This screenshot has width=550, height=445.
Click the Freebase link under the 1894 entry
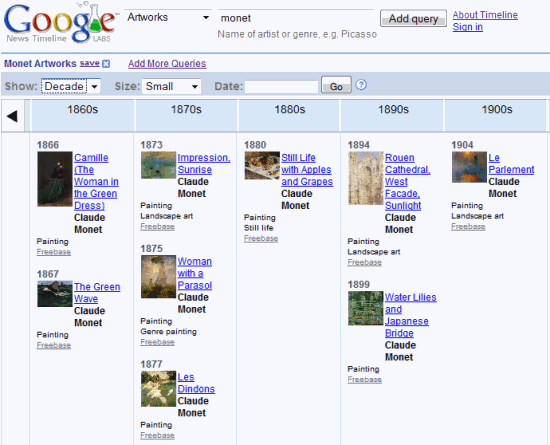click(364, 262)
